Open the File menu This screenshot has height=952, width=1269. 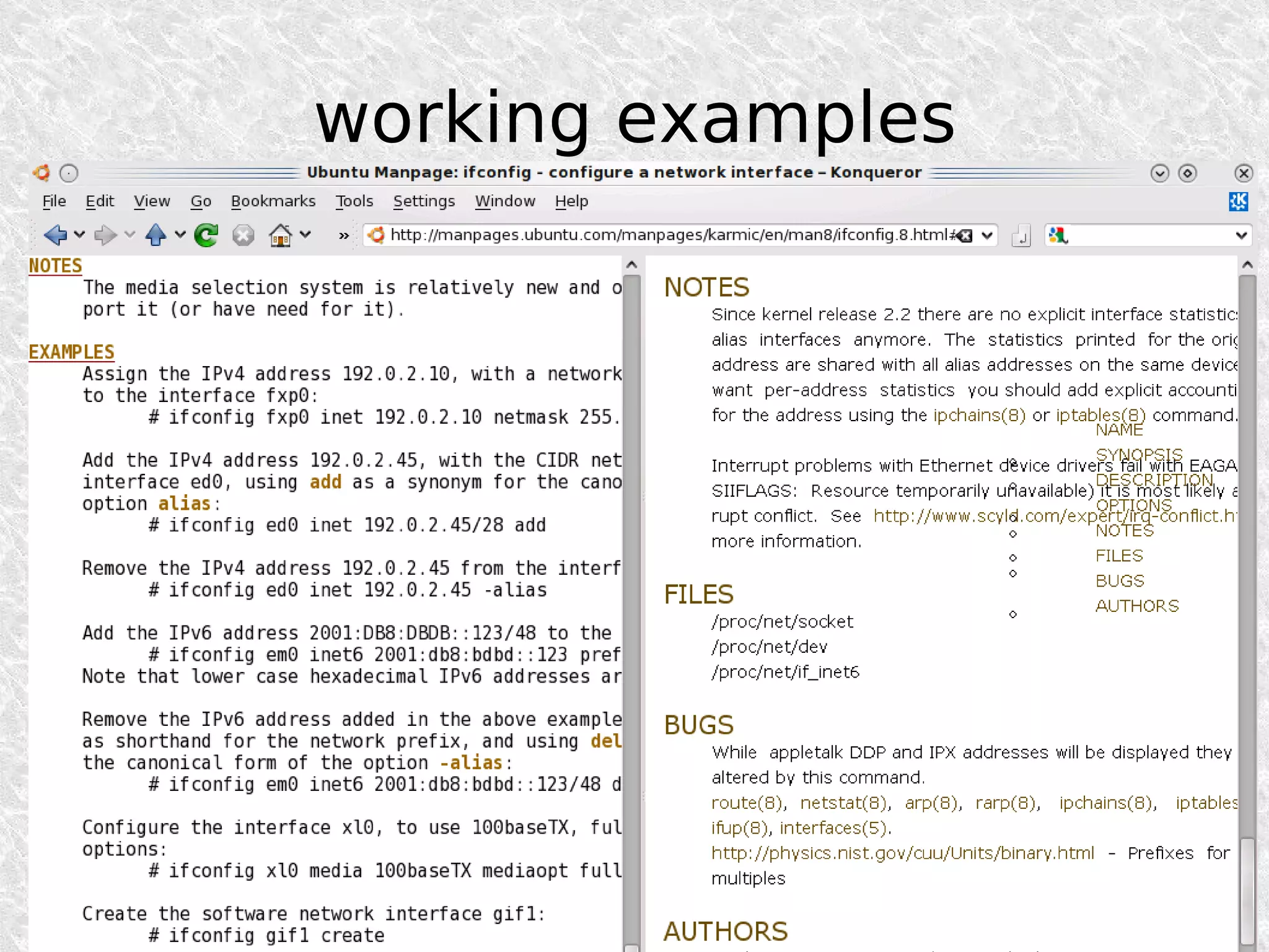[x=54, y=201]
